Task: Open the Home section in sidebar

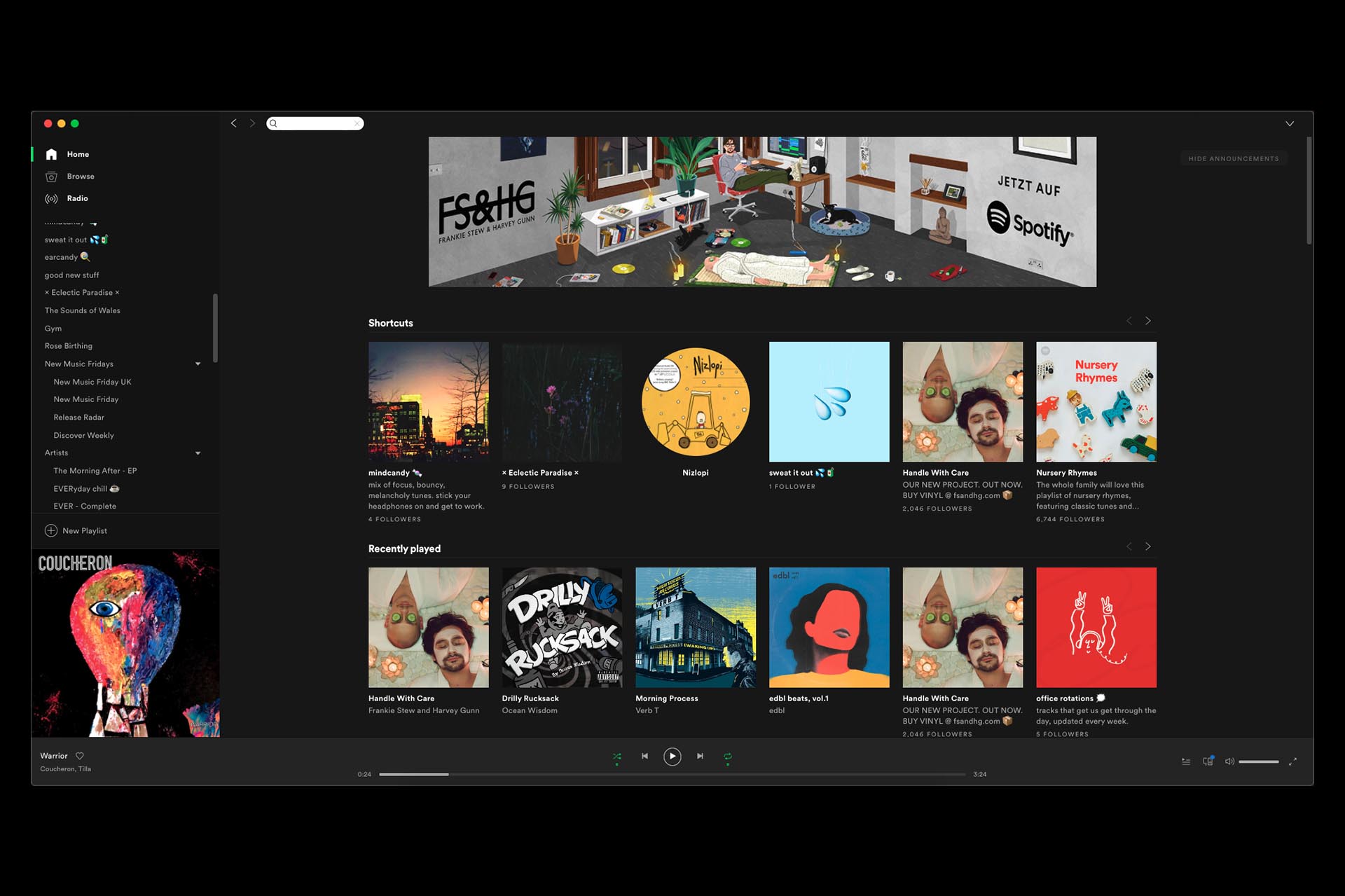Action: (78, 154)
